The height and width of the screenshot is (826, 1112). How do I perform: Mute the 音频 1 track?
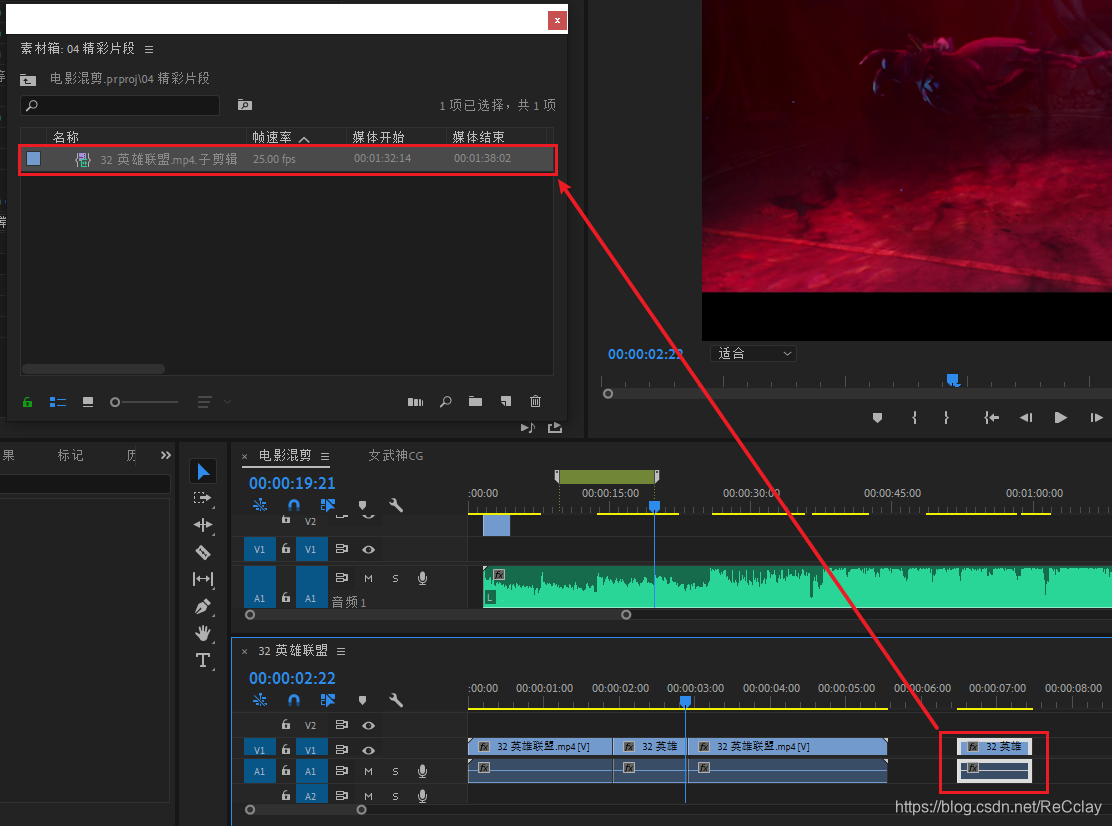tap(368, 579)
